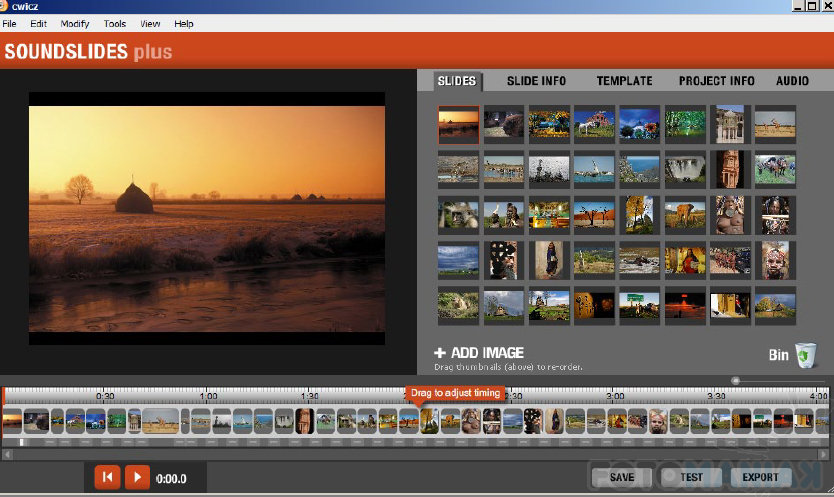Screen dimensions: 834x497
Task: Click the first sunset slide in the timeline
Action: pos(12,421)
